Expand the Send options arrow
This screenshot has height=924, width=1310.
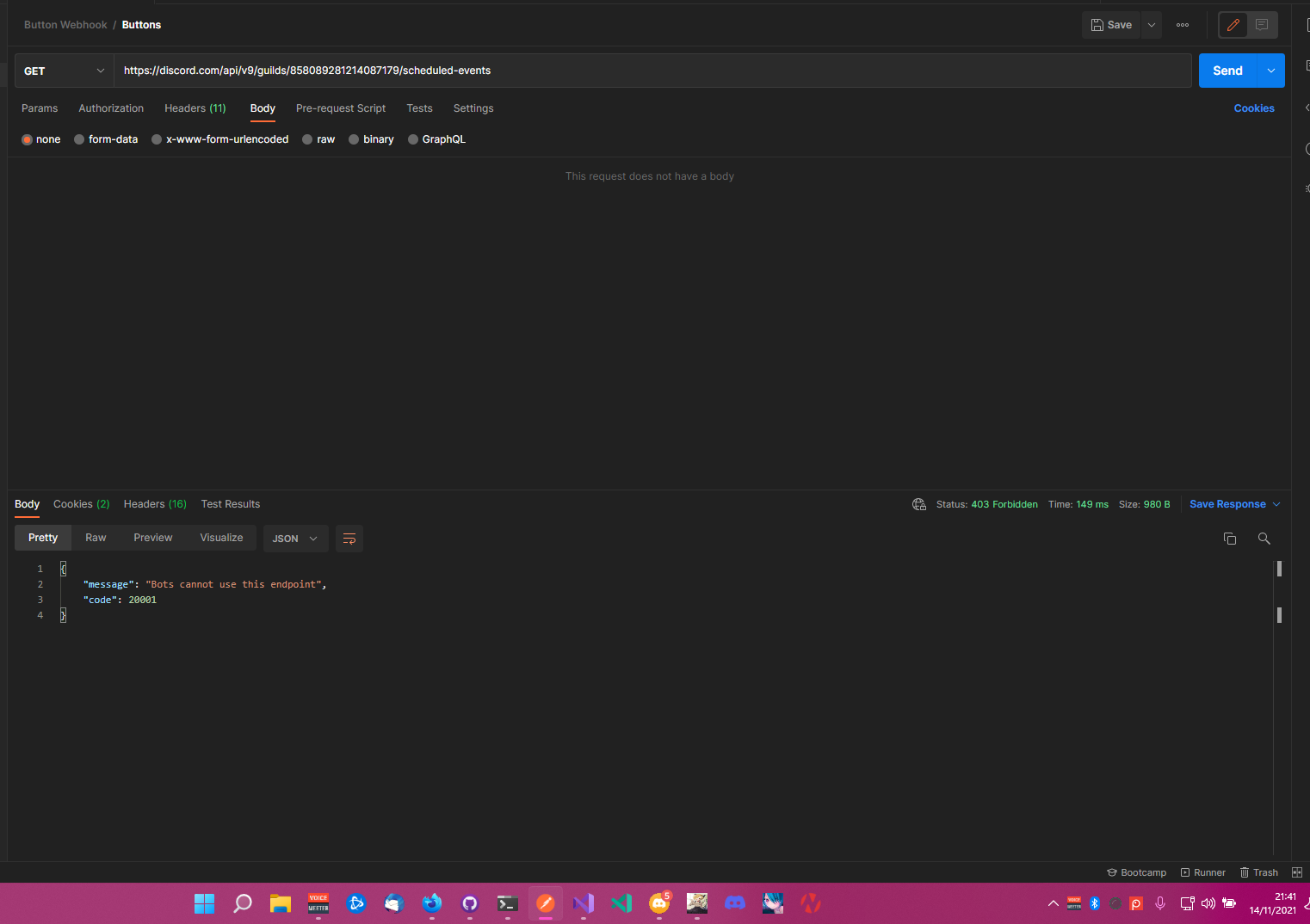pos(1271,71)
